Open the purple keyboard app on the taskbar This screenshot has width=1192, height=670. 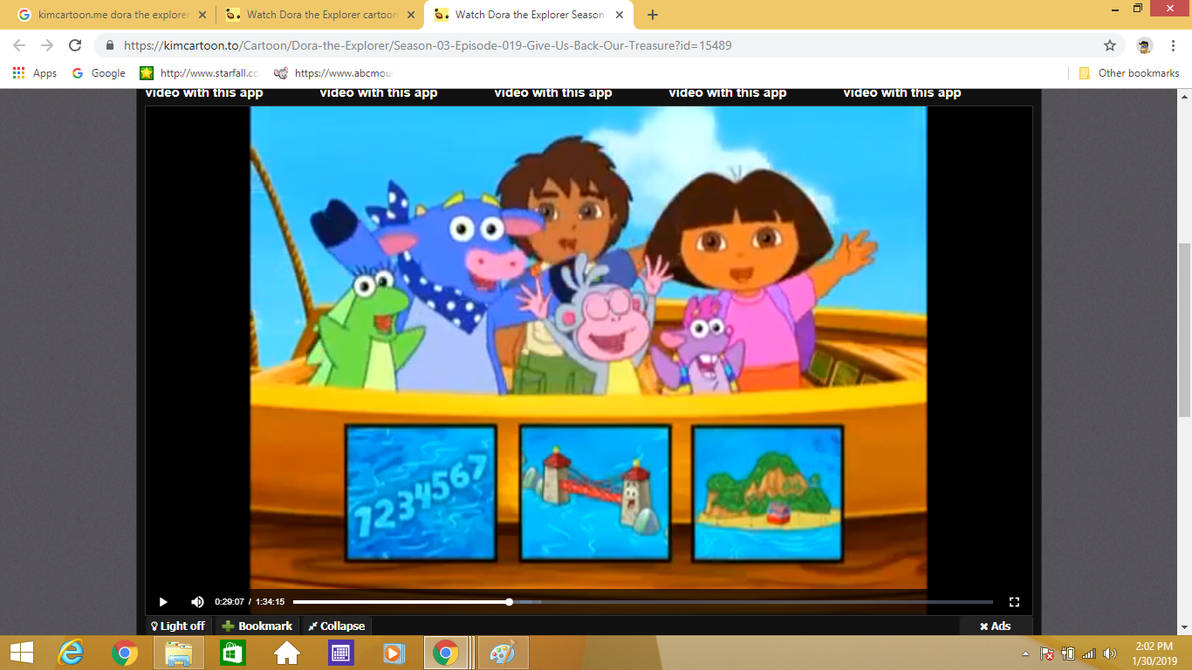pyautogui.click(x=341, y=653)
